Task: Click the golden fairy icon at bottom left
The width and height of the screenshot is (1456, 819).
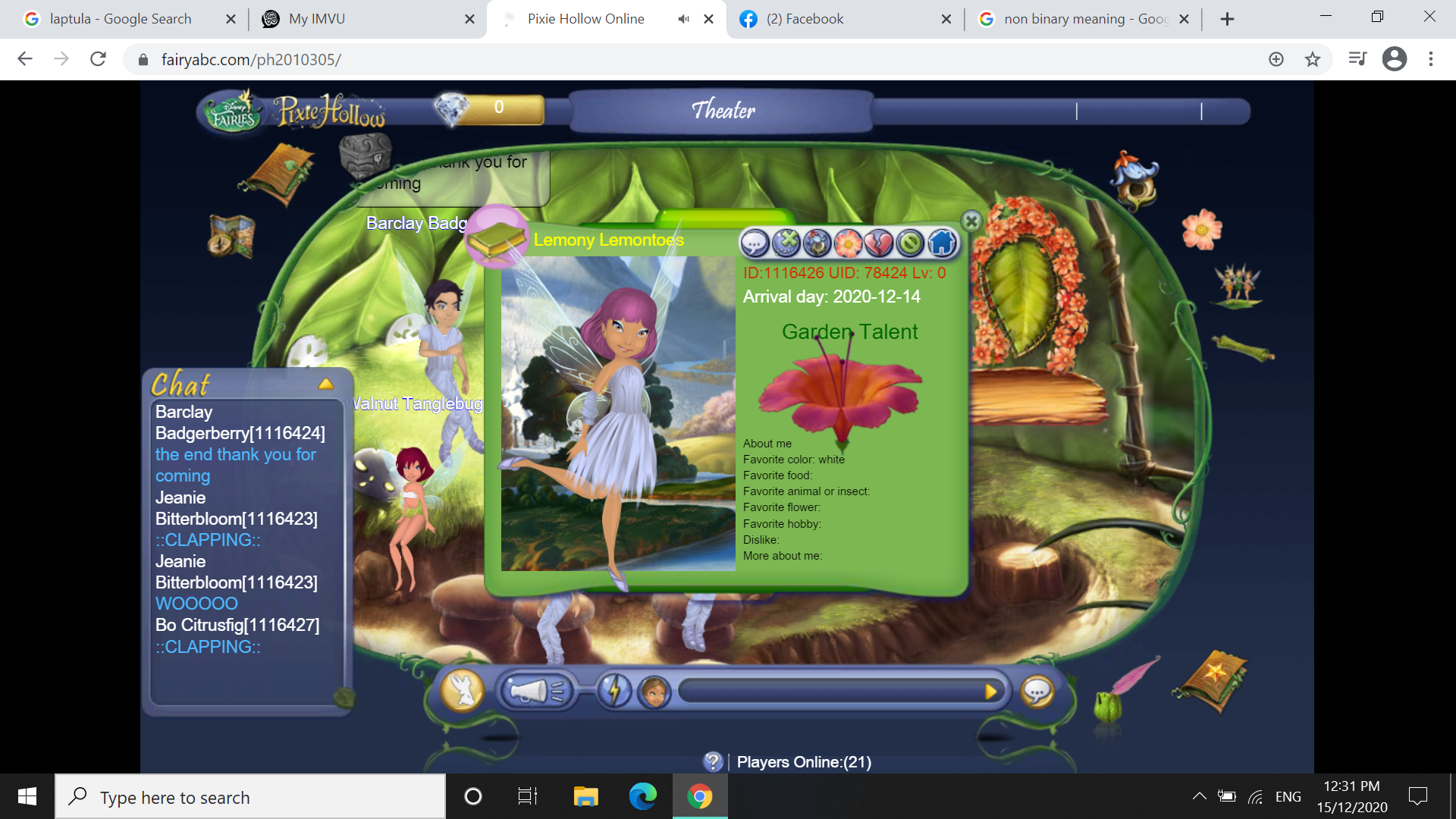Action: pos(463,690)
